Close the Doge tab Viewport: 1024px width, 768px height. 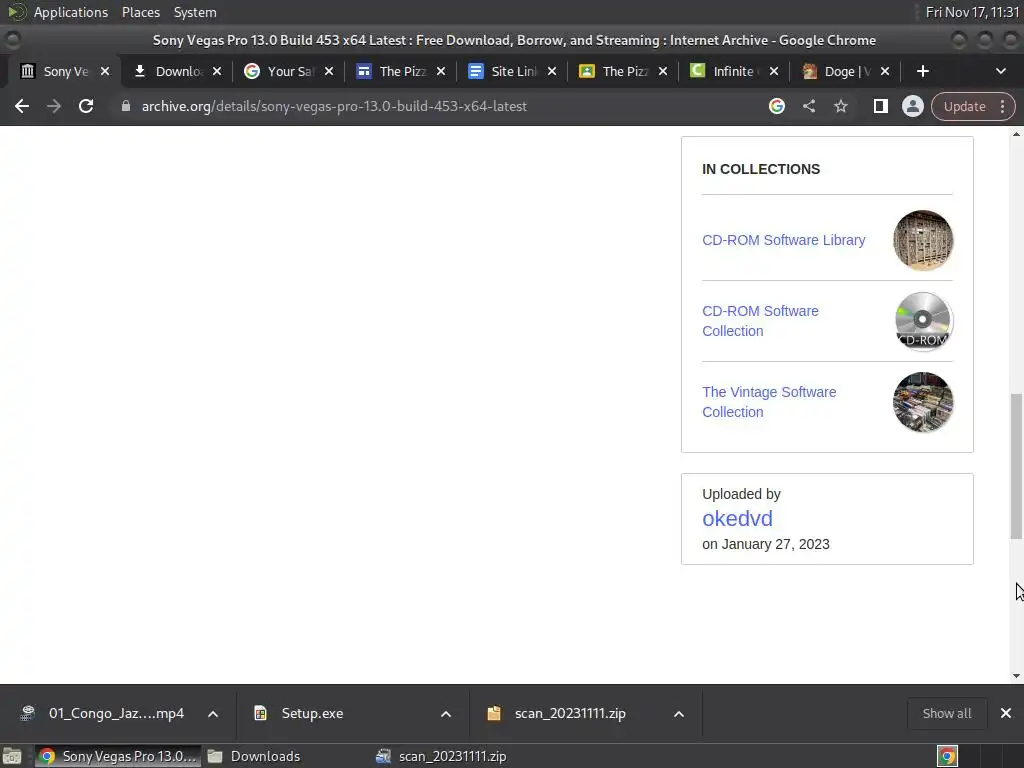coord(885,71)
